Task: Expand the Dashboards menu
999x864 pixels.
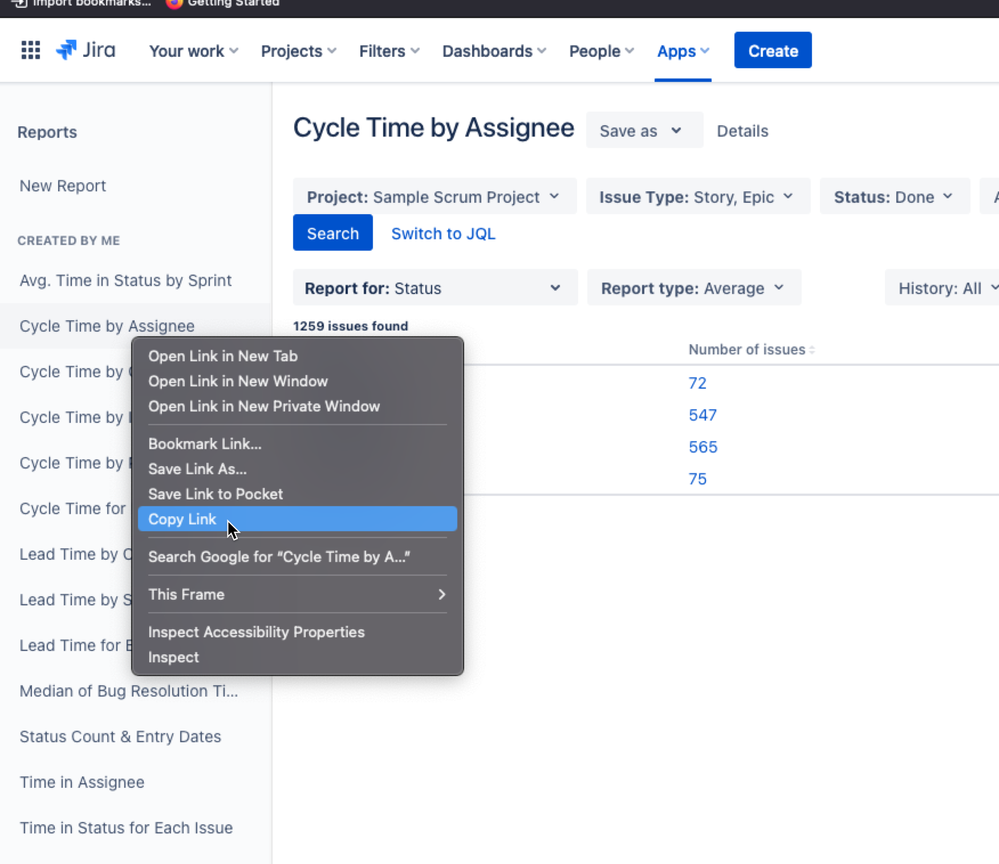Action: coord(494,51)
